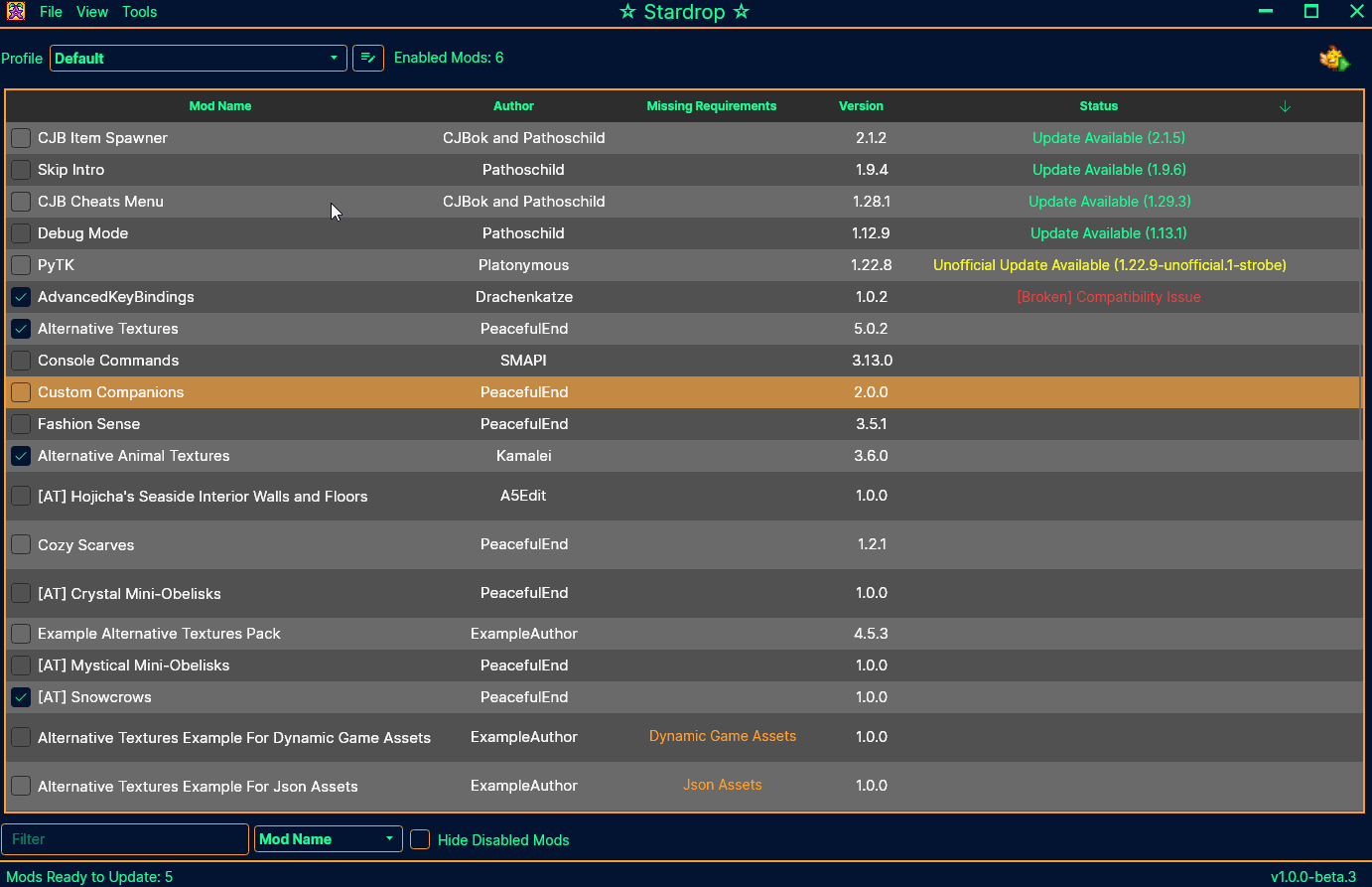Click the Update Available (1.13.1) status
The width and height of the screenshot is (1372, 887).
(1109, 233)
